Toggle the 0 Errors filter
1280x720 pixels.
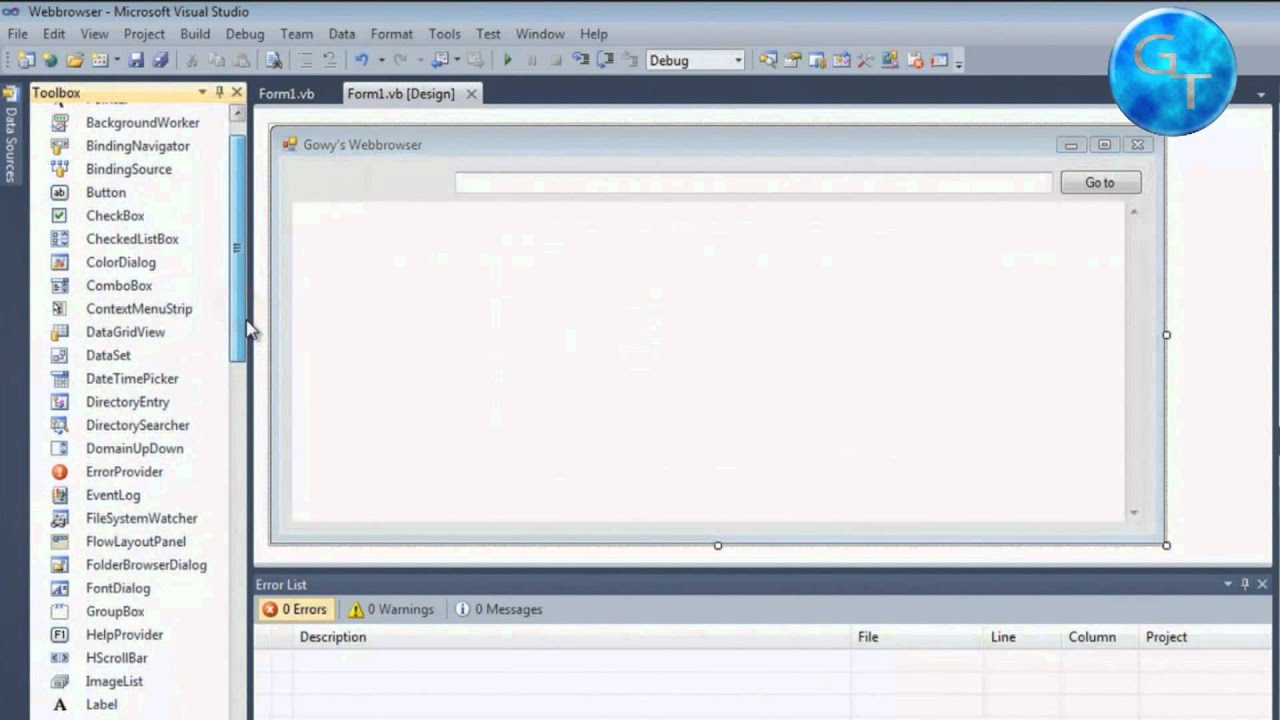coord(295,609)
